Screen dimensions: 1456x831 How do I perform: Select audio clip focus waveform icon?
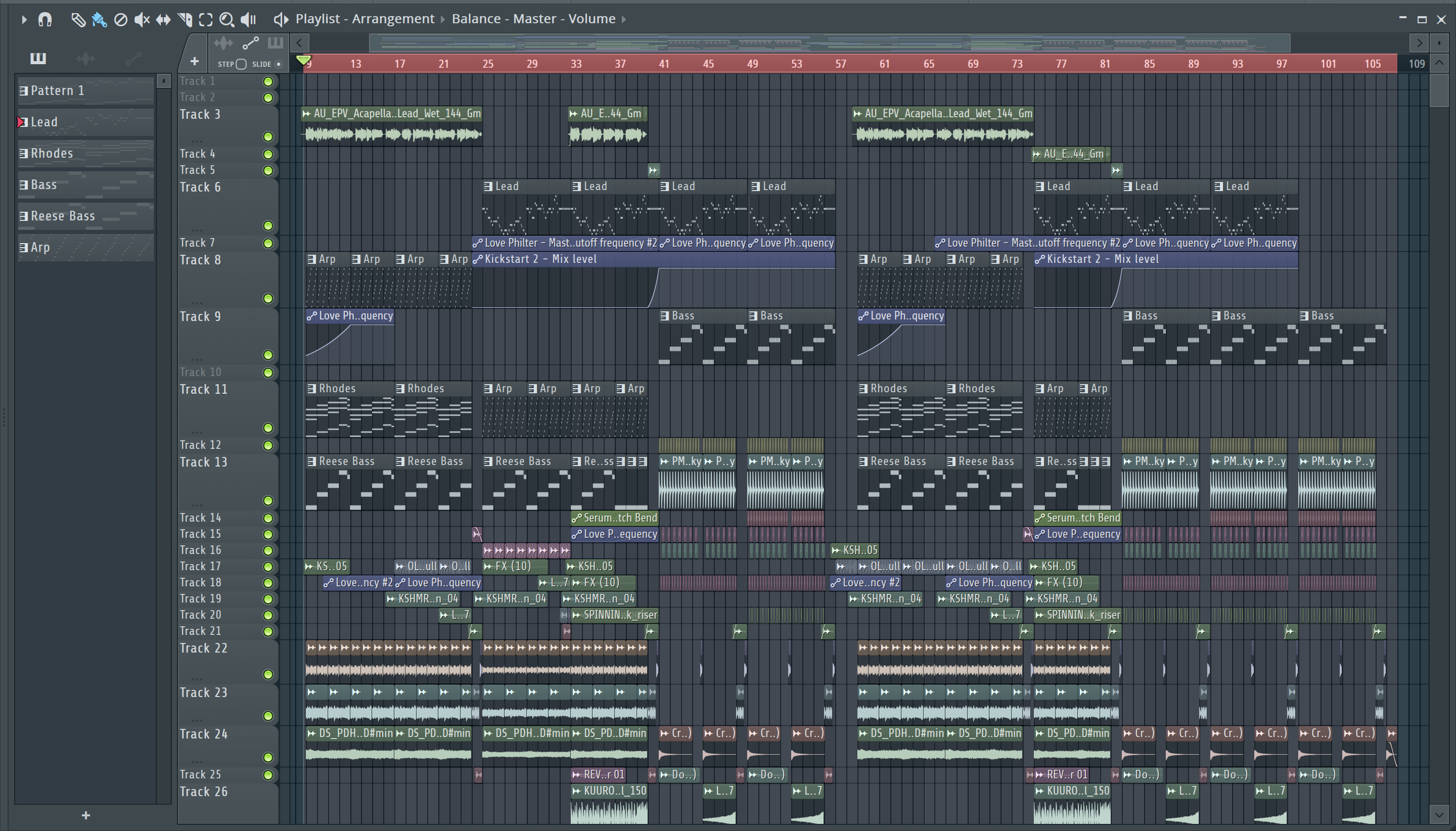tap(223, 43)
